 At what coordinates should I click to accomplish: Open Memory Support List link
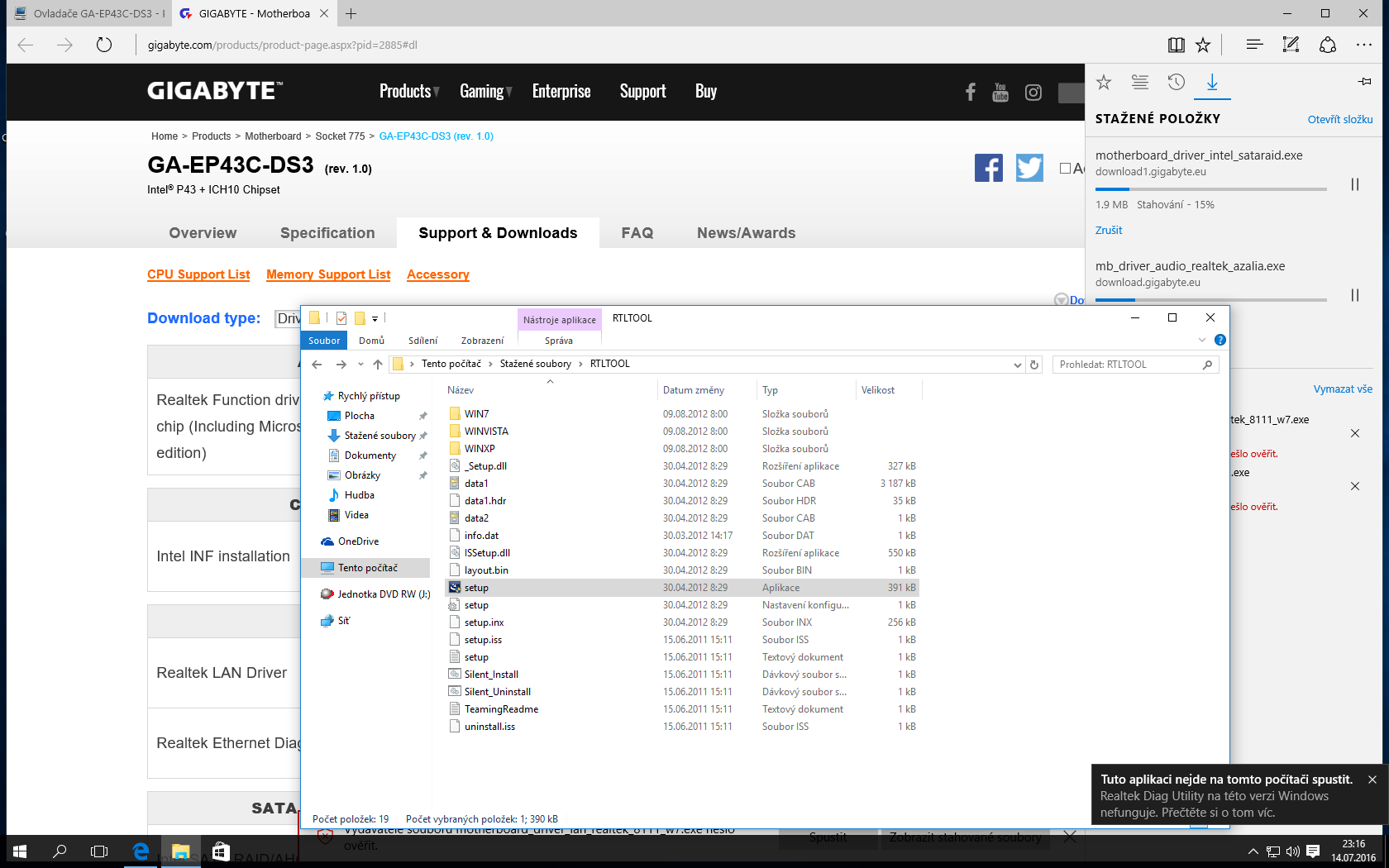pyautogui.click(x=328, y=274)
